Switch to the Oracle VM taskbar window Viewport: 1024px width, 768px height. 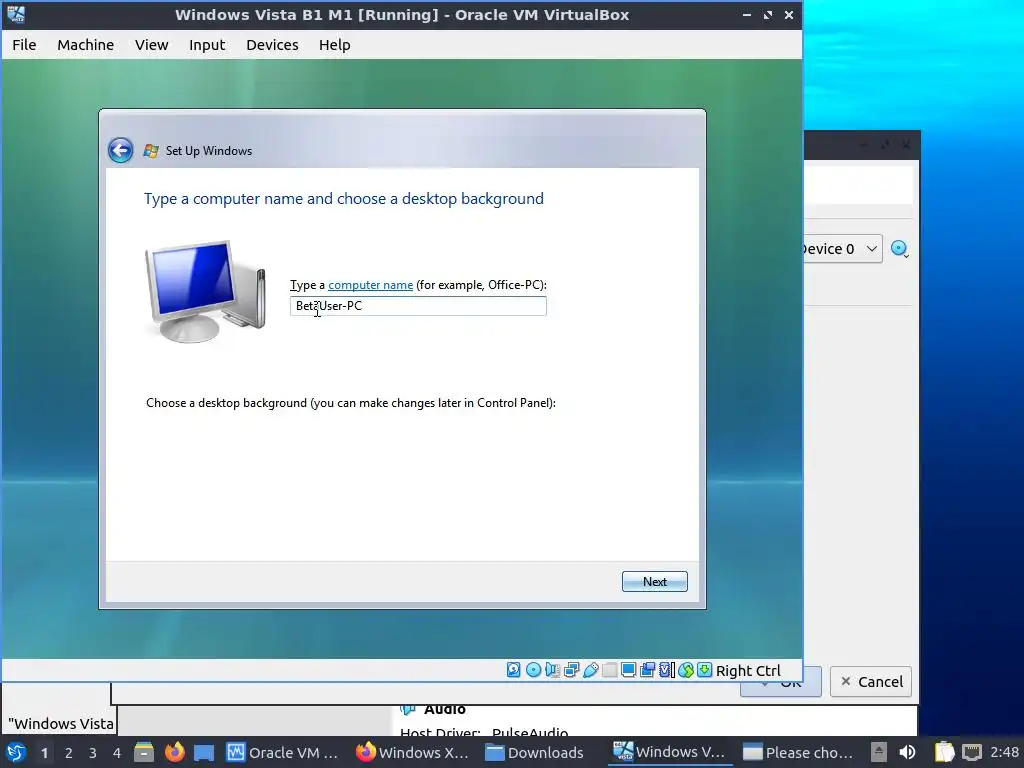point(283,752)
